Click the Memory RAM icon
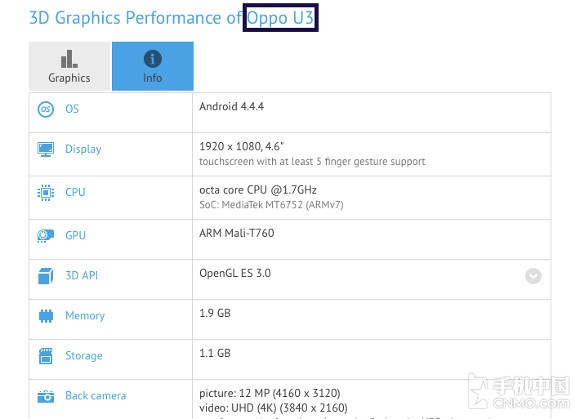The width and height of the screenshot is (580, 419). [46, 316]
